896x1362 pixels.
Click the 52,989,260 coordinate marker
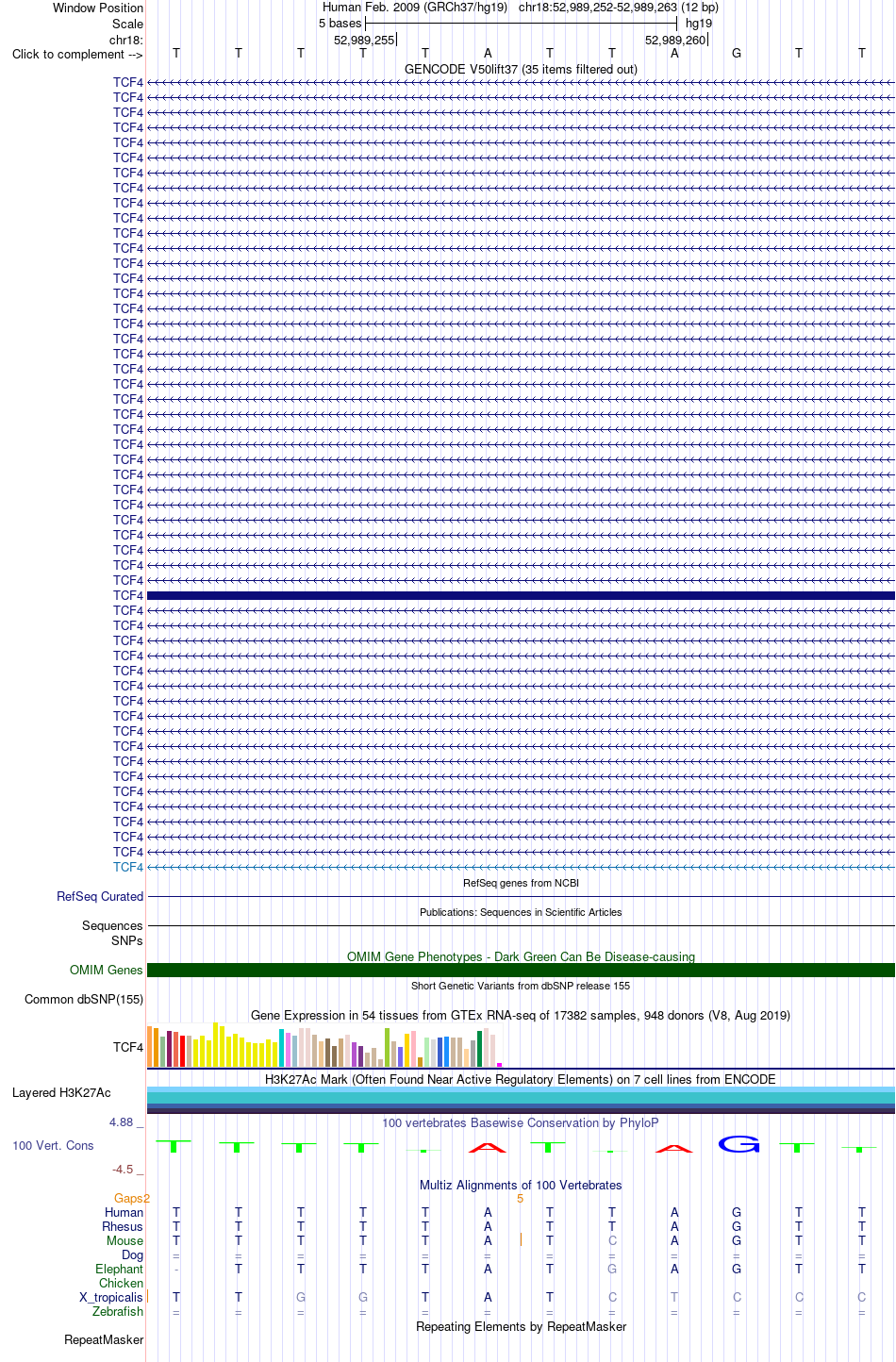[x=675, y=40]
